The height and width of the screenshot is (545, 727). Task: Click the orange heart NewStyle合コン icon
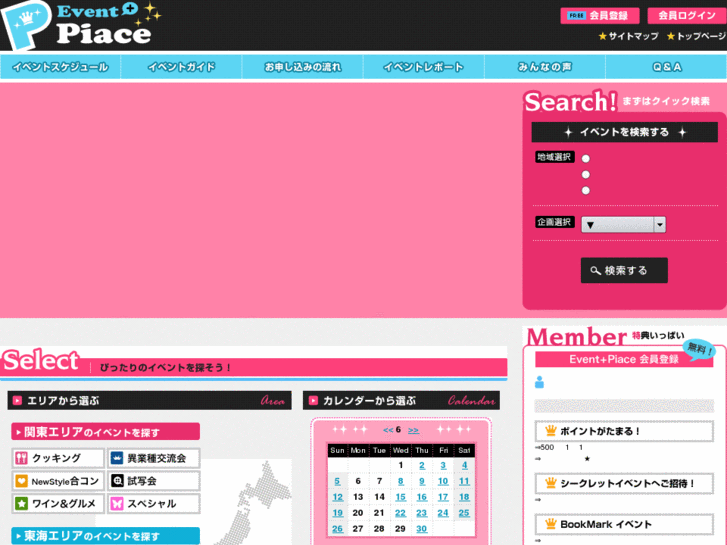click(x=21, y=481)
